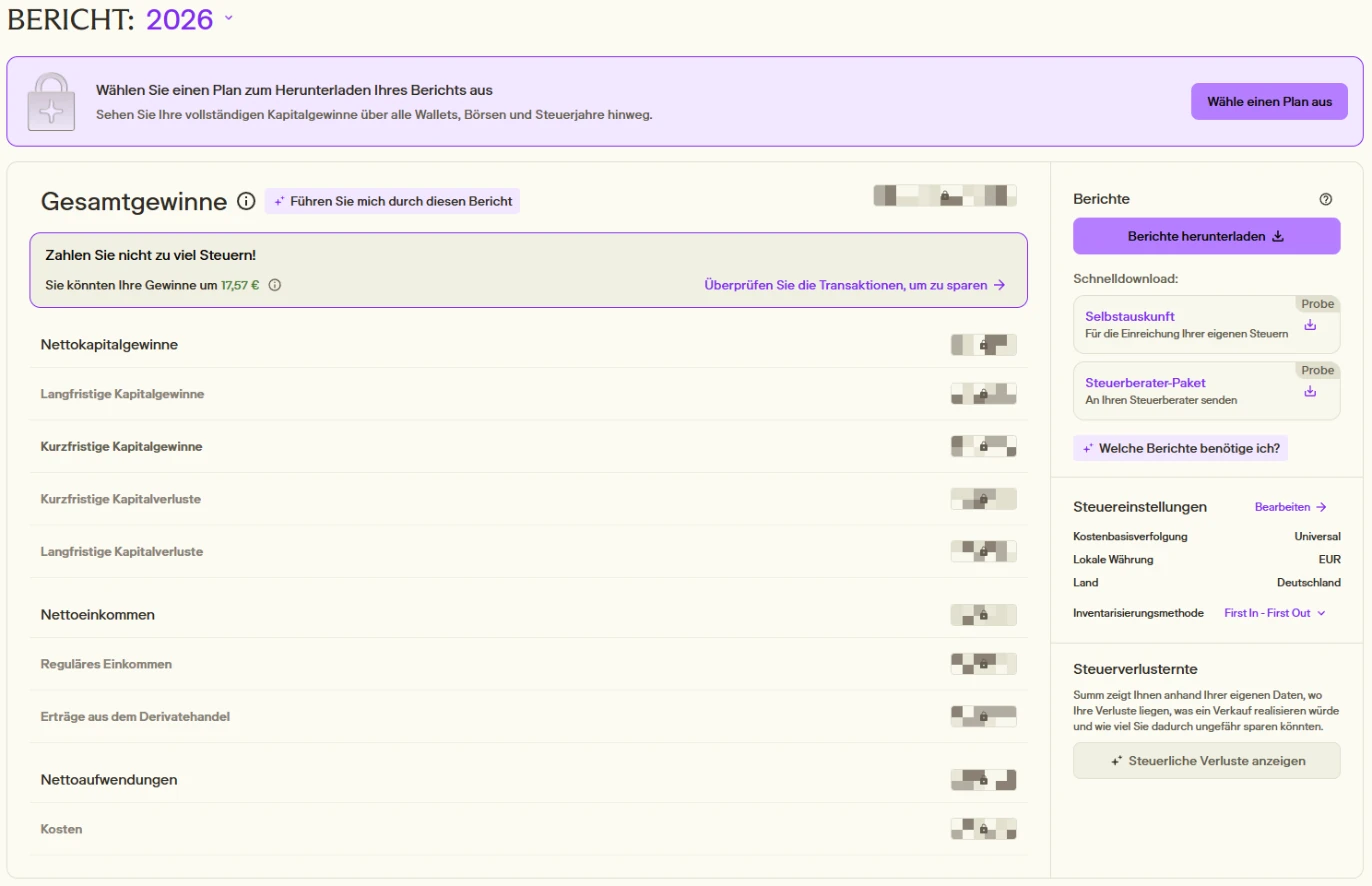This screenshot has width=1372, height=886.
Task: Click the locked value for Kurzfristige Kapitalgewinne
Action: pos(983,446)
